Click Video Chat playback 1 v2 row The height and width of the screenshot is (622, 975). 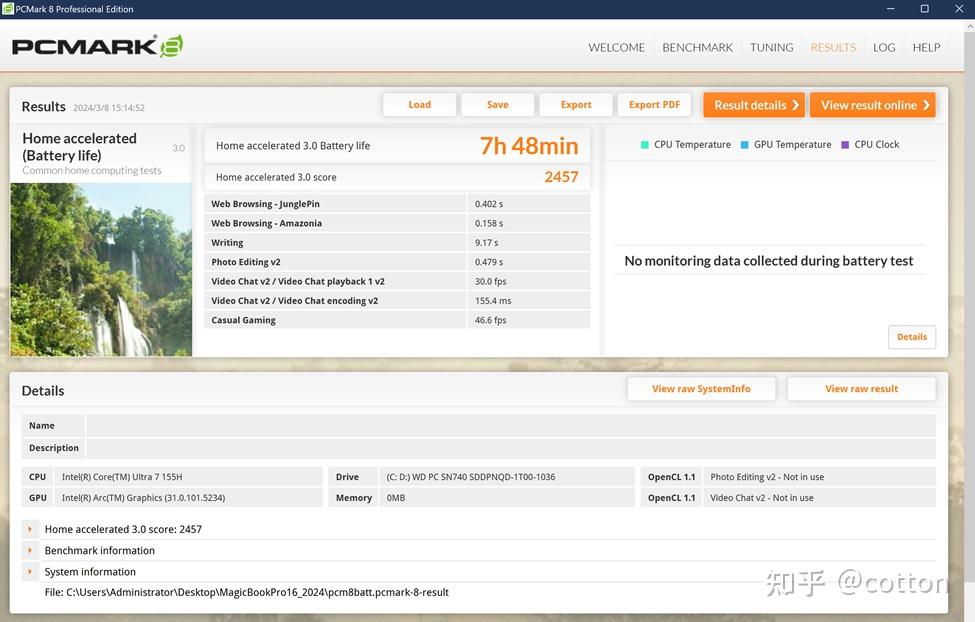tap(397, 281)
